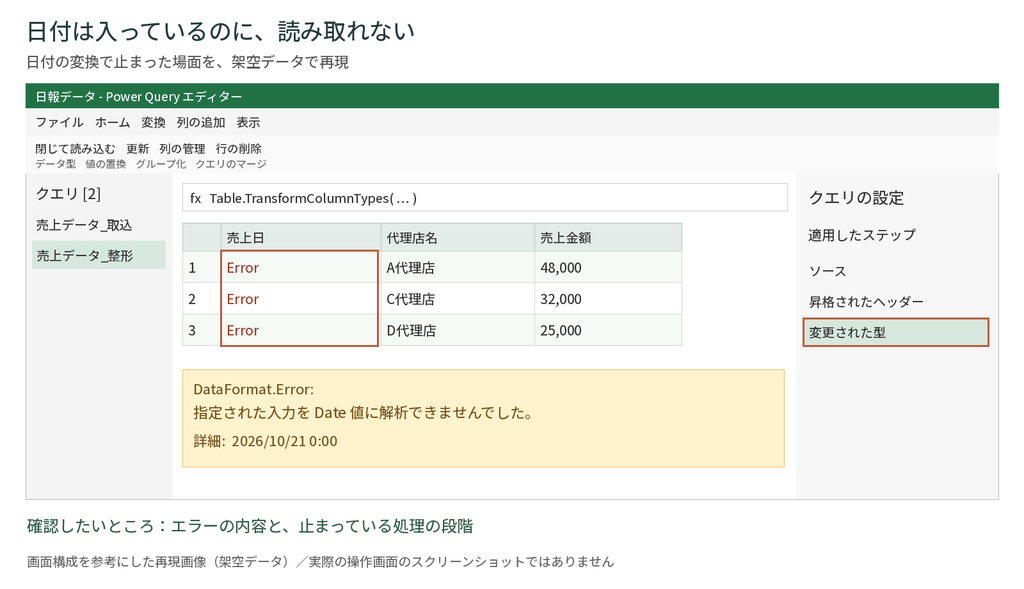Viewport: 1024px width, 589px height.
Task: Click the Power Query エディター title bar
Action: (512, 96)
